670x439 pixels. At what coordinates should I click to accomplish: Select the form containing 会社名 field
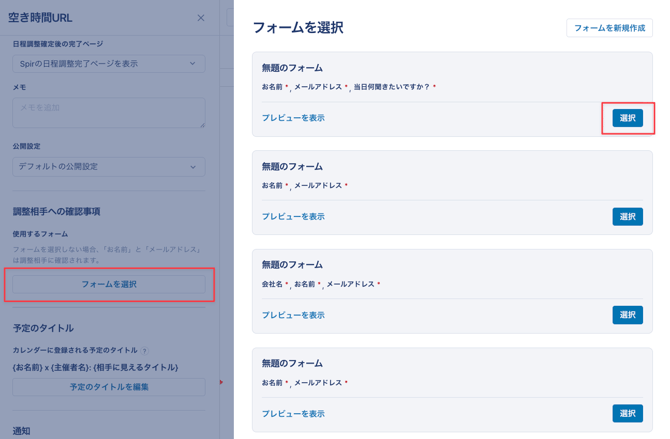point(627,315)
